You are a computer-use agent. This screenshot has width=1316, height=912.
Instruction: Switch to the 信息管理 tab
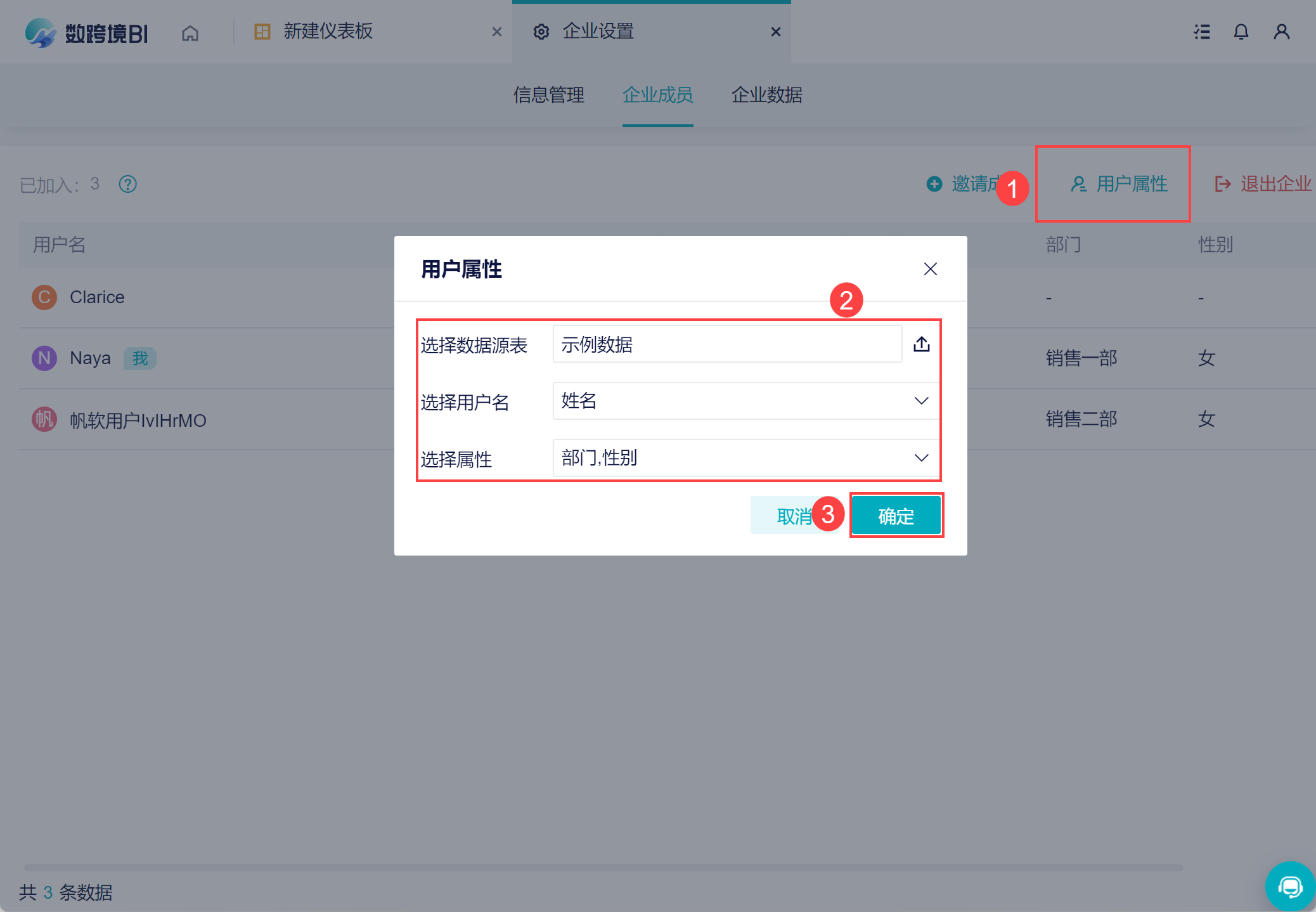[x=549, y=95]
